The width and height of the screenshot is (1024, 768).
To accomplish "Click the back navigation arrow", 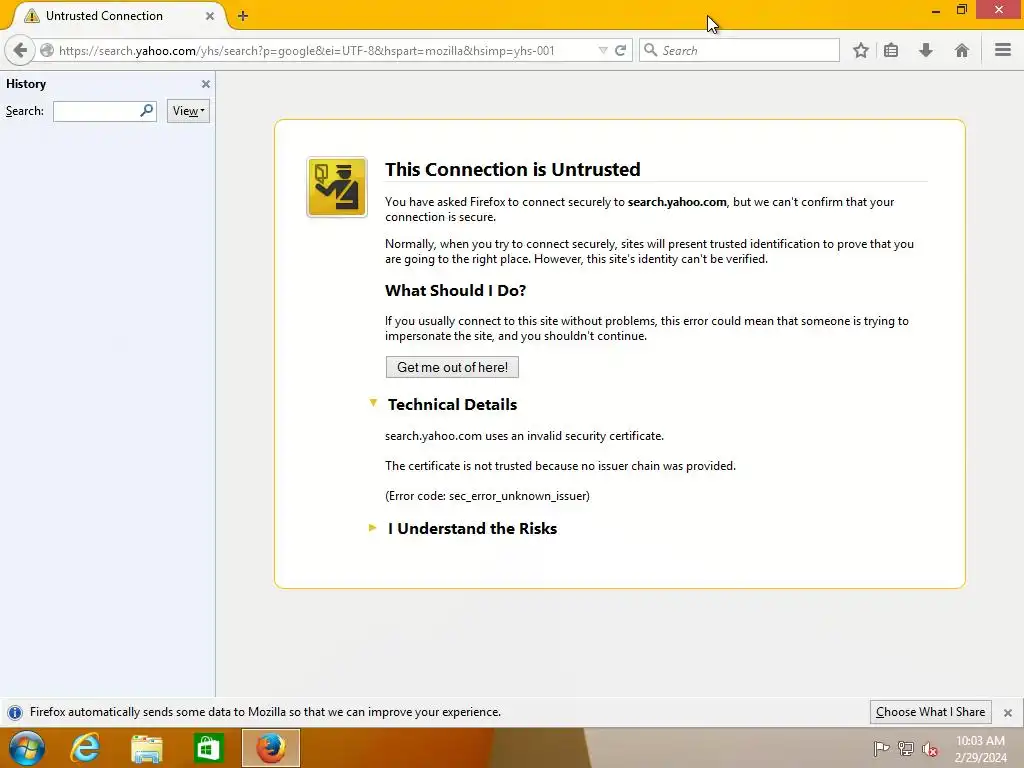I will [20, 50].
